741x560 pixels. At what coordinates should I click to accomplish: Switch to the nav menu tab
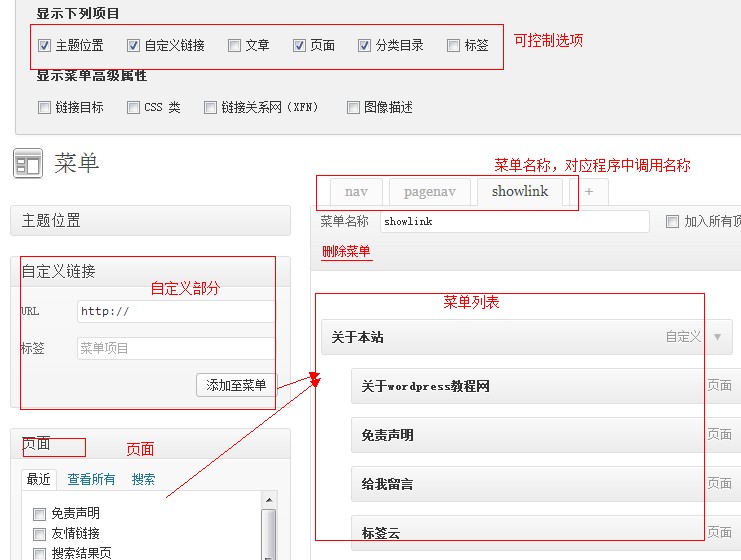point(356,192)
